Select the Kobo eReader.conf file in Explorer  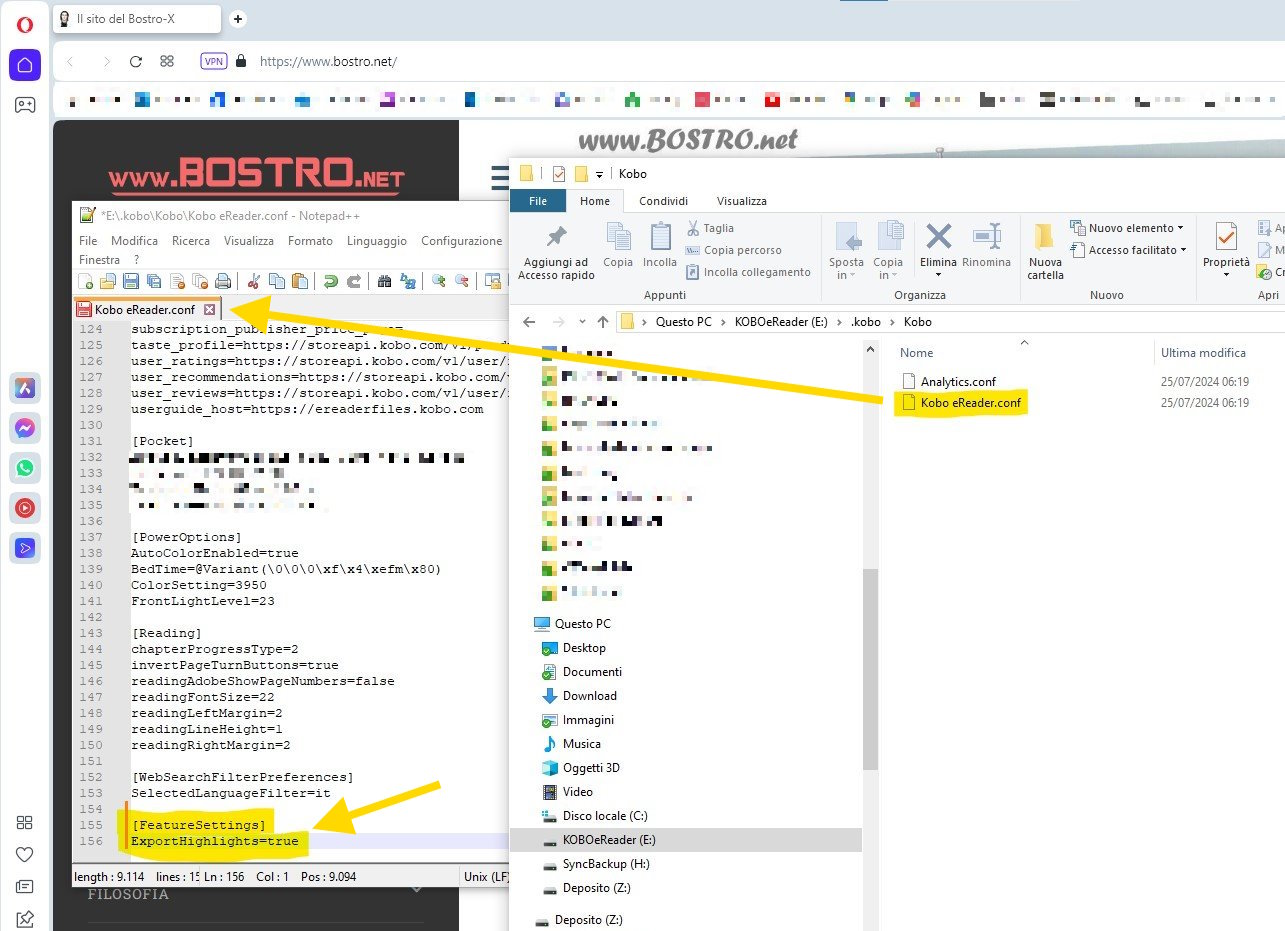961,403
